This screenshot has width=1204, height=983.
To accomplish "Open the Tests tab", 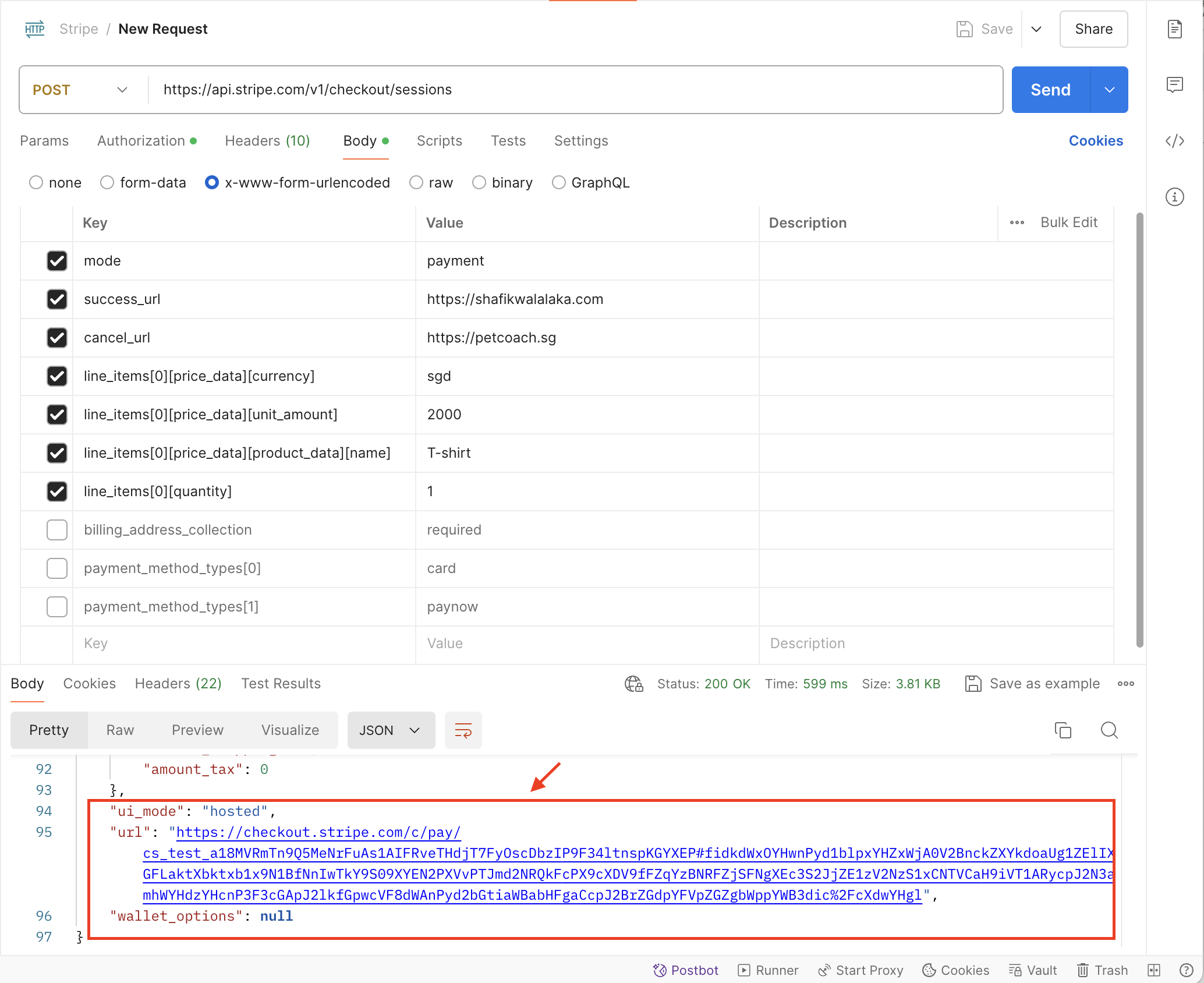I will click(508, 141).
